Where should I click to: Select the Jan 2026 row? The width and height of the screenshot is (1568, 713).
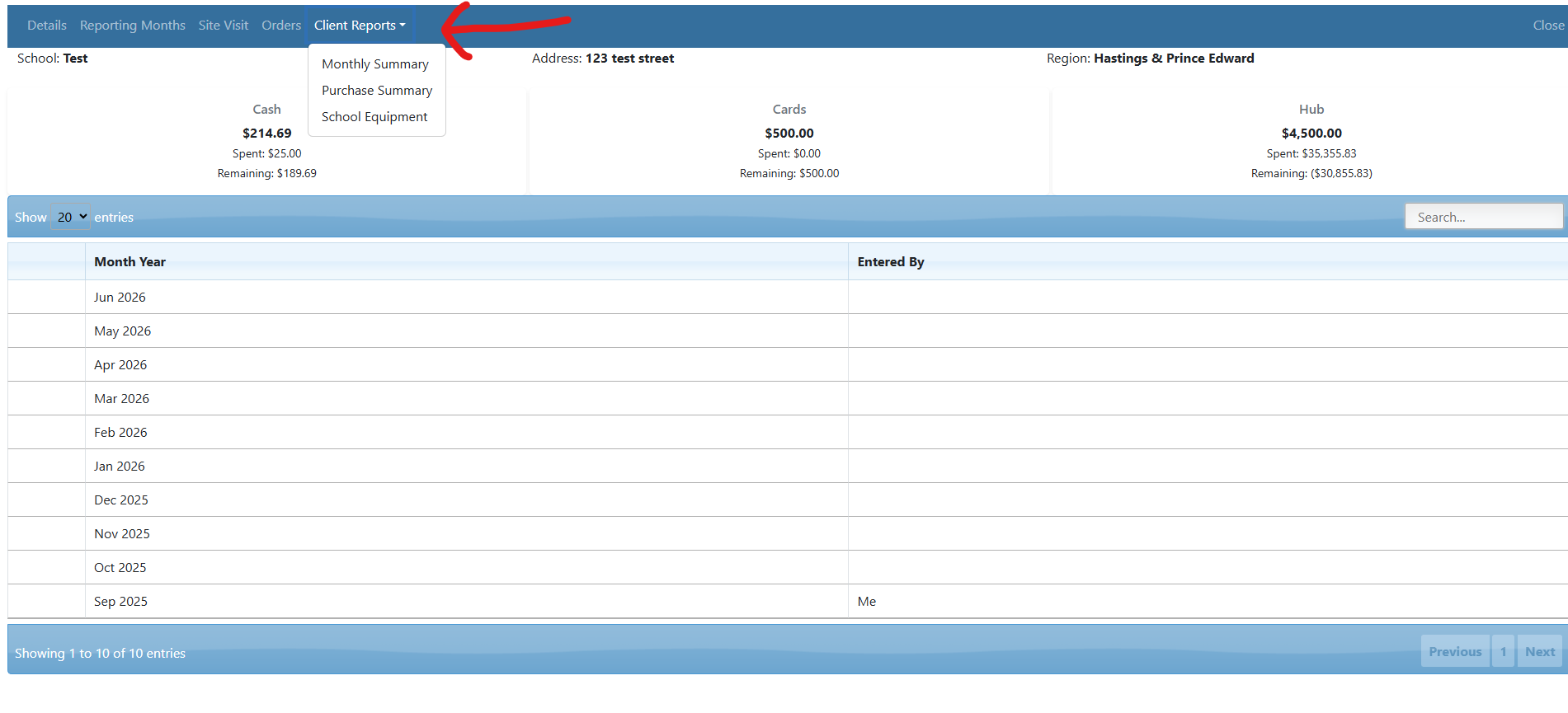[x=120, y=467]
